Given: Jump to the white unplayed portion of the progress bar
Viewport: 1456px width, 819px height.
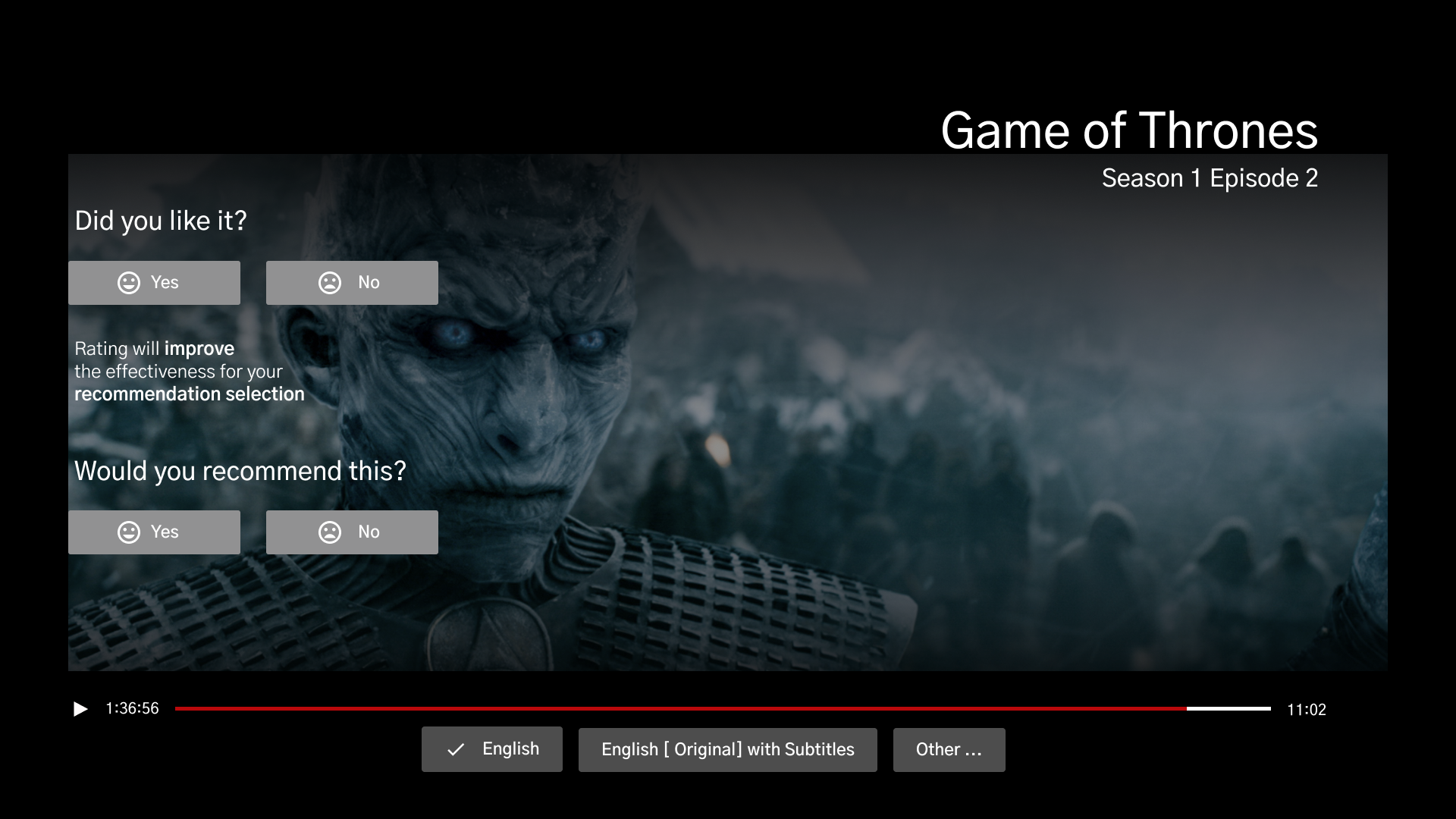Looking at the screenshot, I should (1228, 708).
